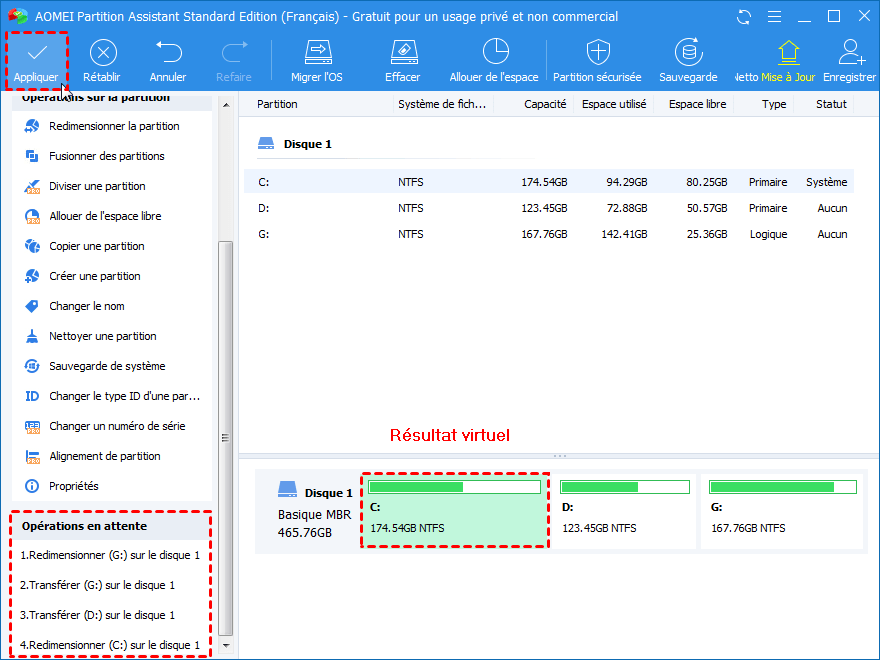Open the Effacer tool
This screenshot has width=880, height=660.
click(x=403, y=61)
